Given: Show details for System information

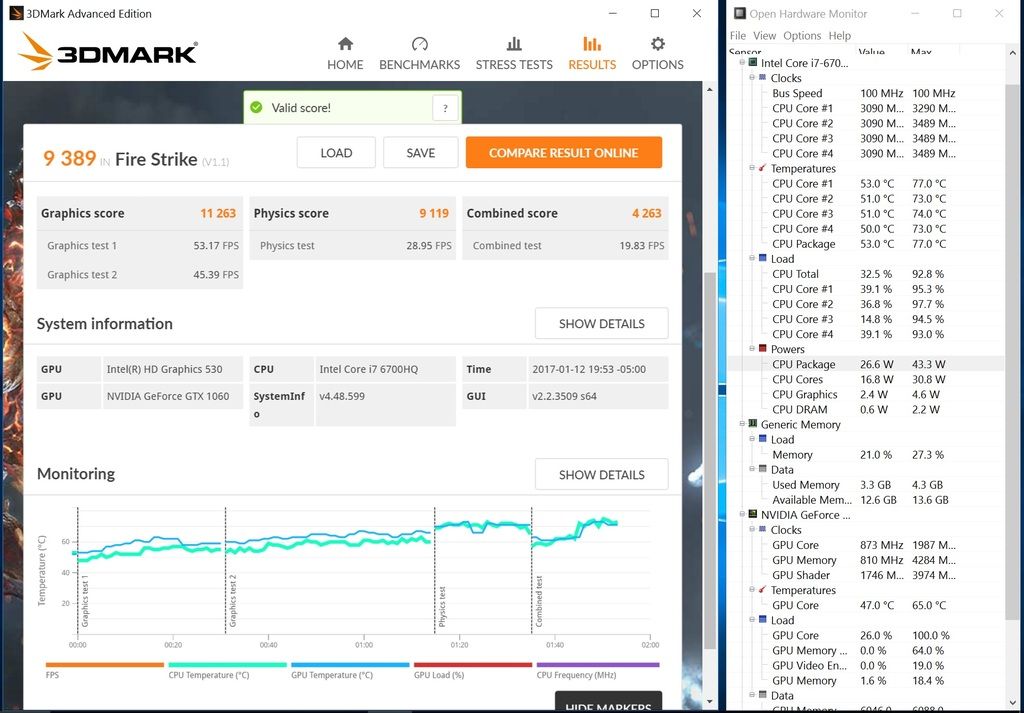Looking at the screenshot, I should click(601, 323).
